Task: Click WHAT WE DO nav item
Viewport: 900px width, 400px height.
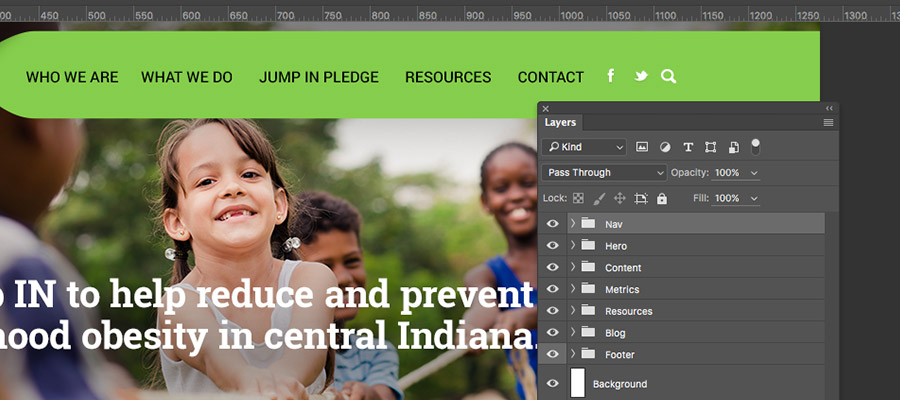Action: pyautogui.click(x=187, y=77)
